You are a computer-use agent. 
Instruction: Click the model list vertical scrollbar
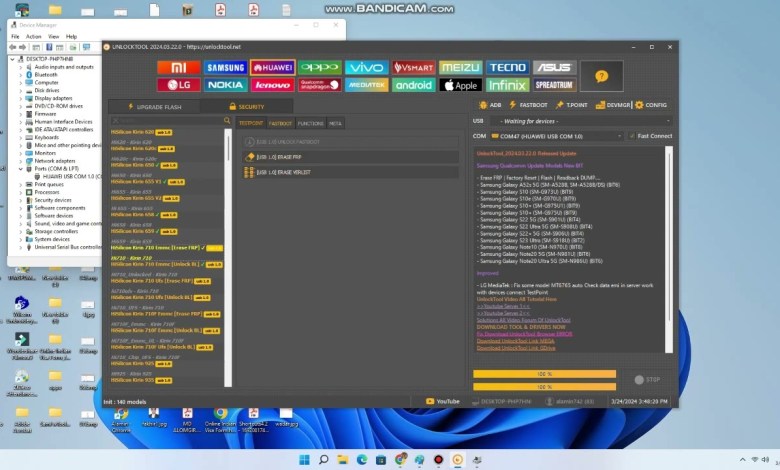pyautogui.click(x=228, y=258)
